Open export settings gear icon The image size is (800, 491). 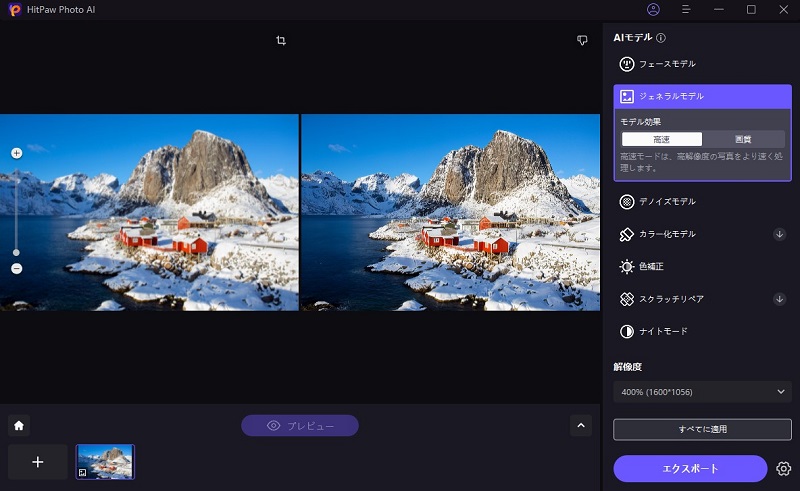783,468
